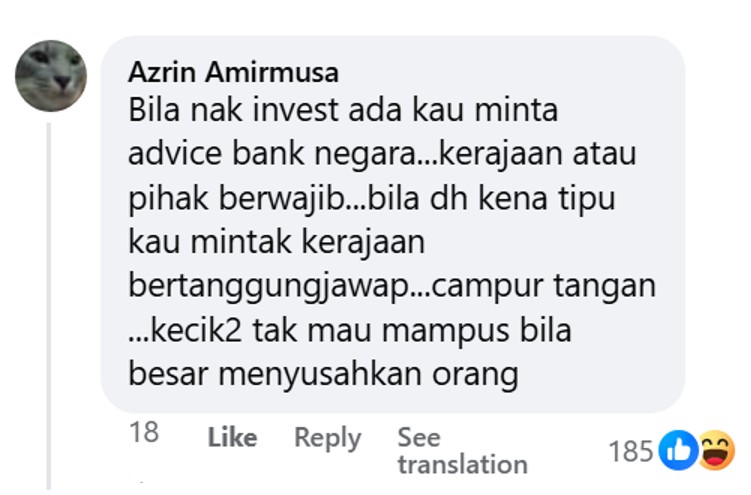
Task: Reply to this comment
Action: point(328,438)
